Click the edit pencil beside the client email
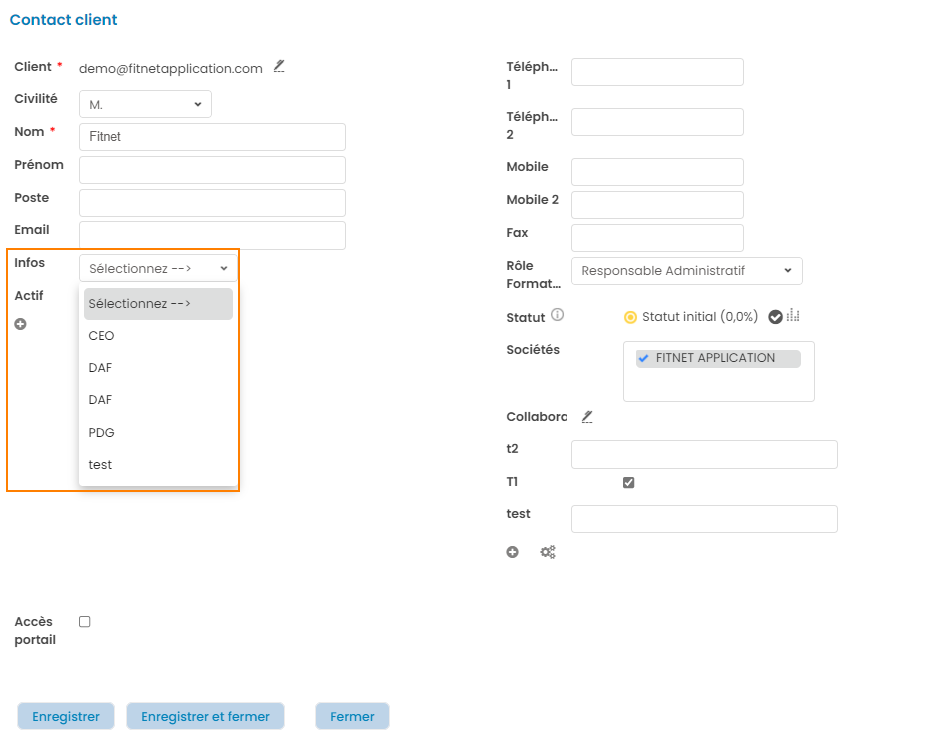Viewport: 949px width, 733px height. tap(279, 67)
